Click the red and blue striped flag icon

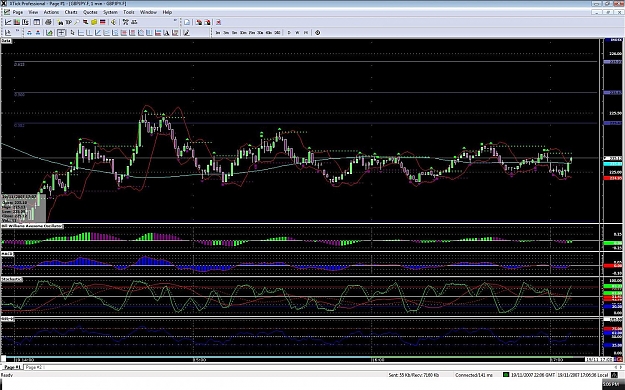(x=102, y=22)
